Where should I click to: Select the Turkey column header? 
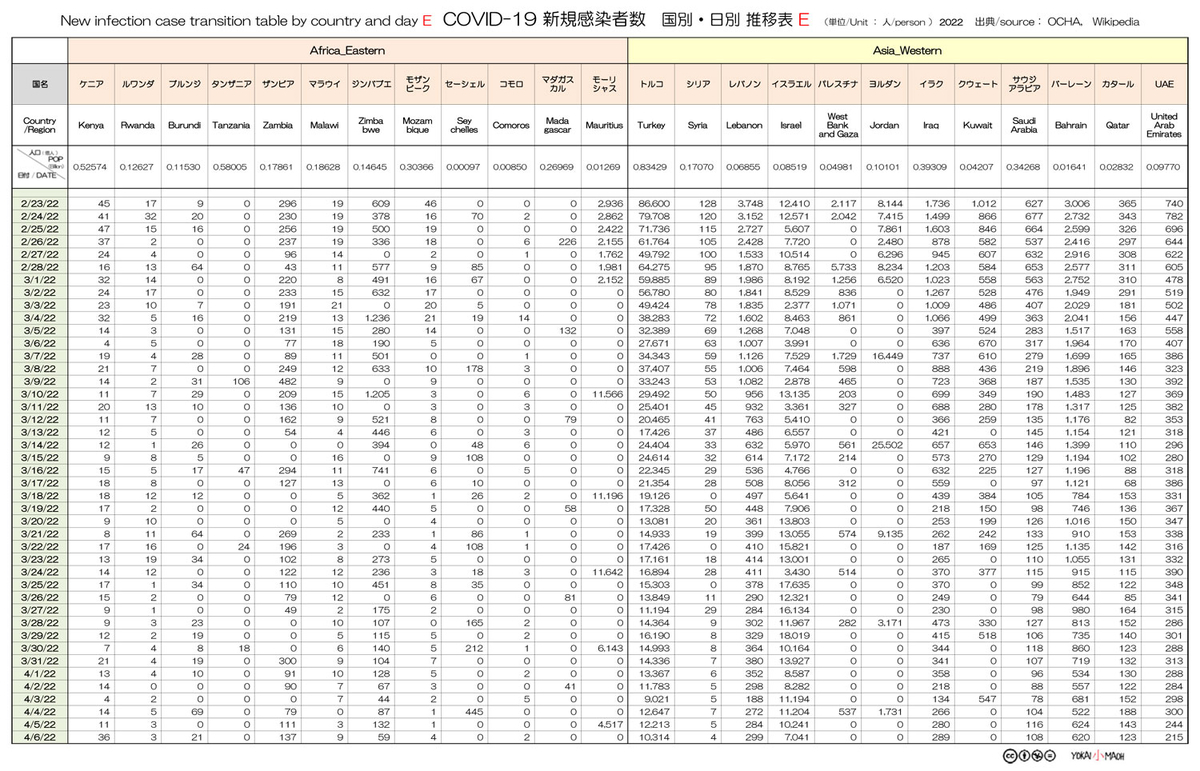(652, 126)
